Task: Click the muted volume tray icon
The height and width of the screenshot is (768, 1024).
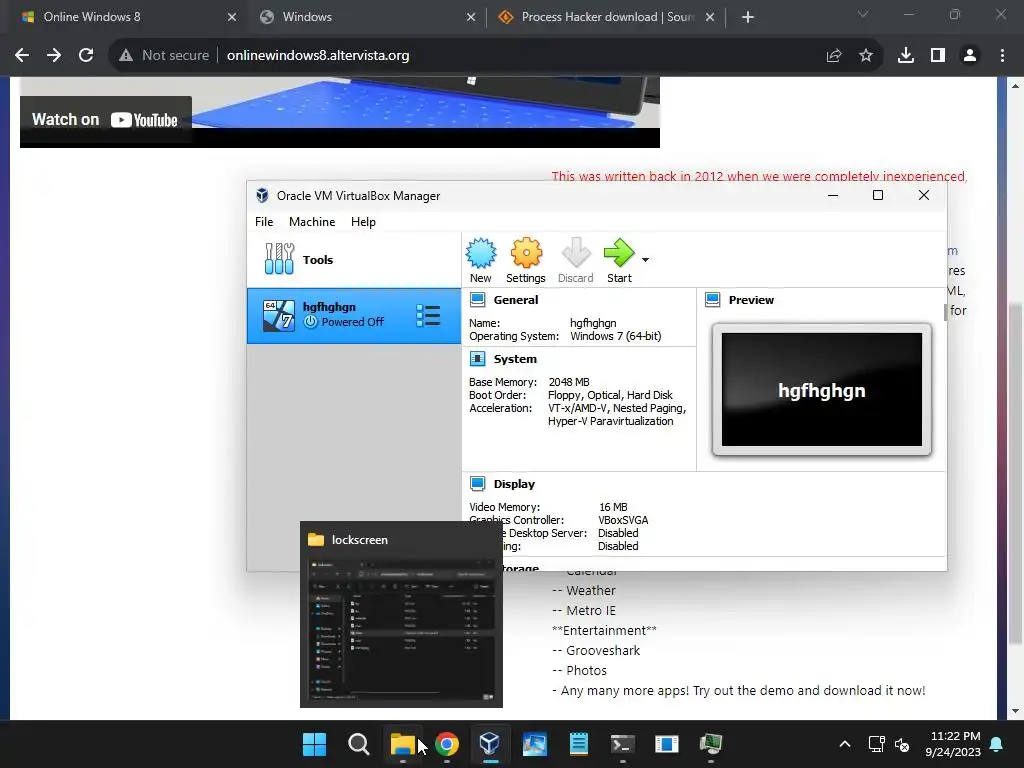Action: tap(902, 744)
